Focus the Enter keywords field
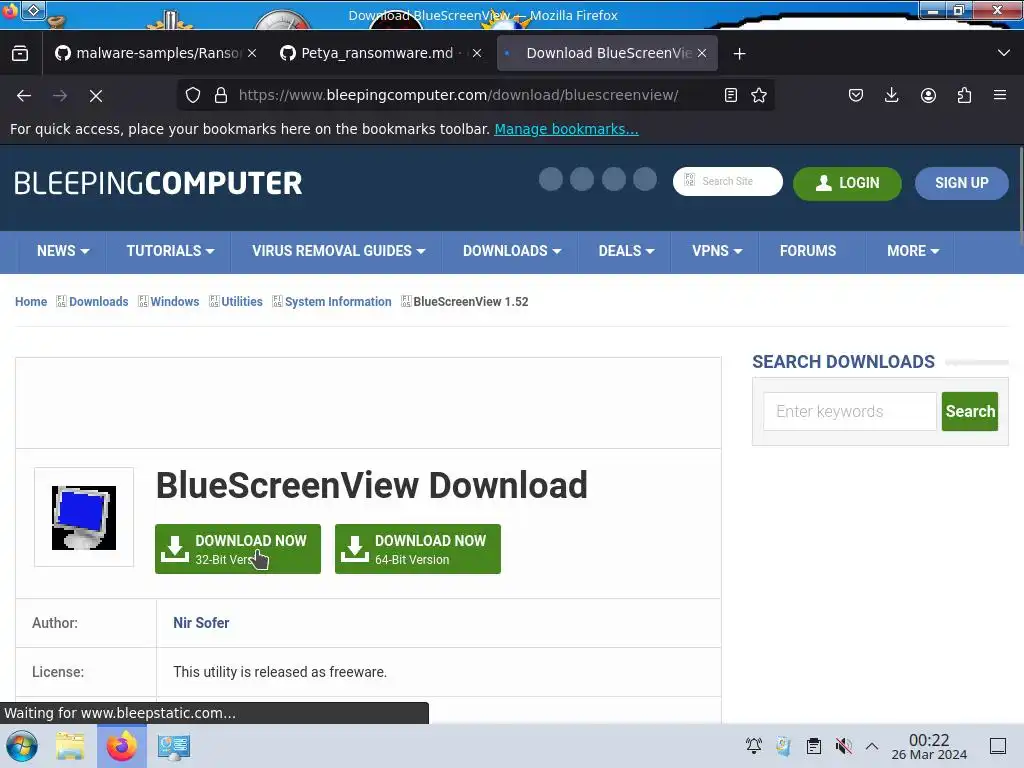The image size is (1024, 768). pos(850,411)
